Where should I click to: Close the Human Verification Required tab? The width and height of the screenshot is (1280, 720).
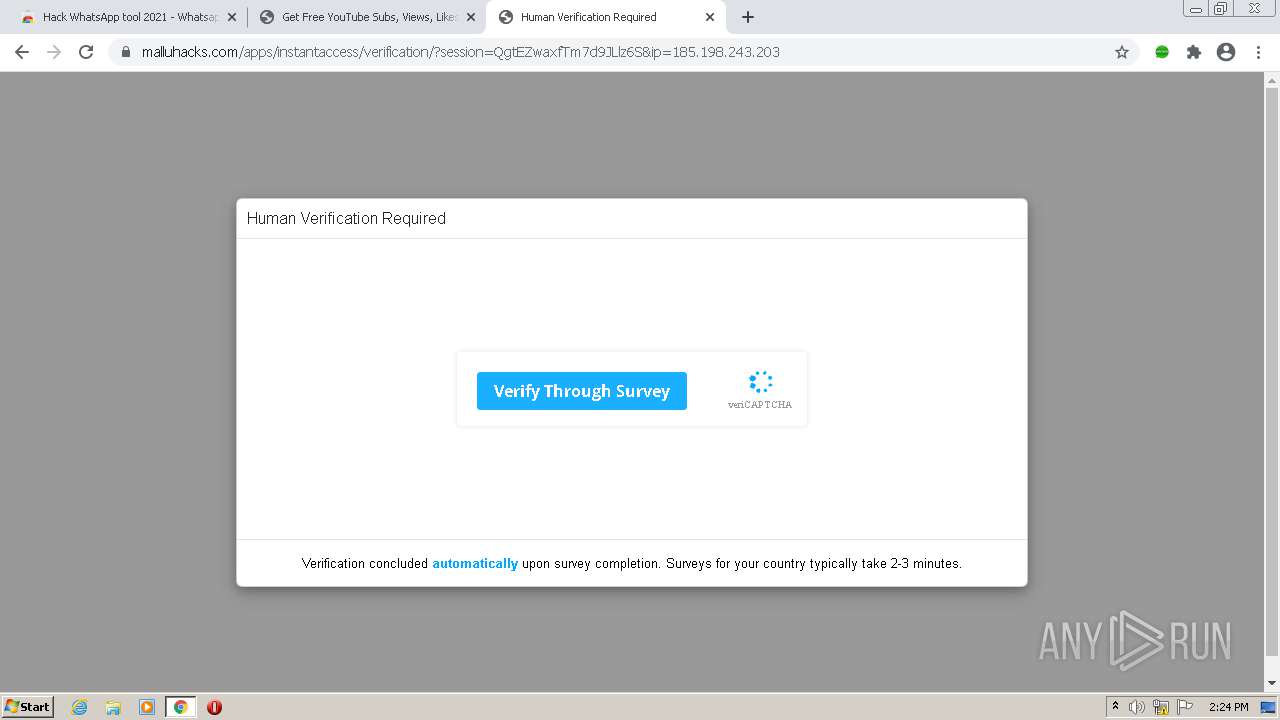tap(710, 17)
